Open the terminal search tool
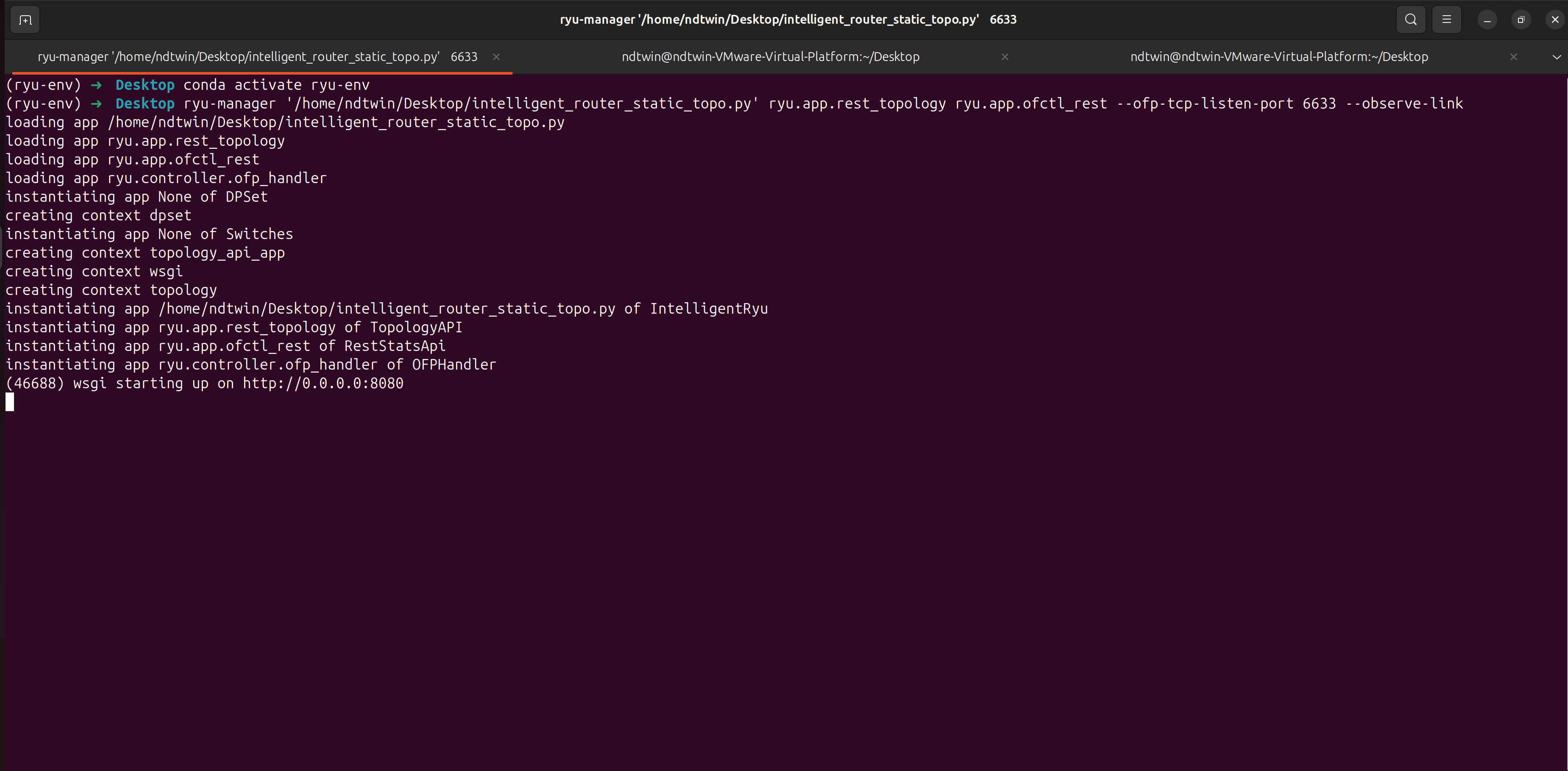This screenshot has height=771, width=1568. coord(1410,19)
